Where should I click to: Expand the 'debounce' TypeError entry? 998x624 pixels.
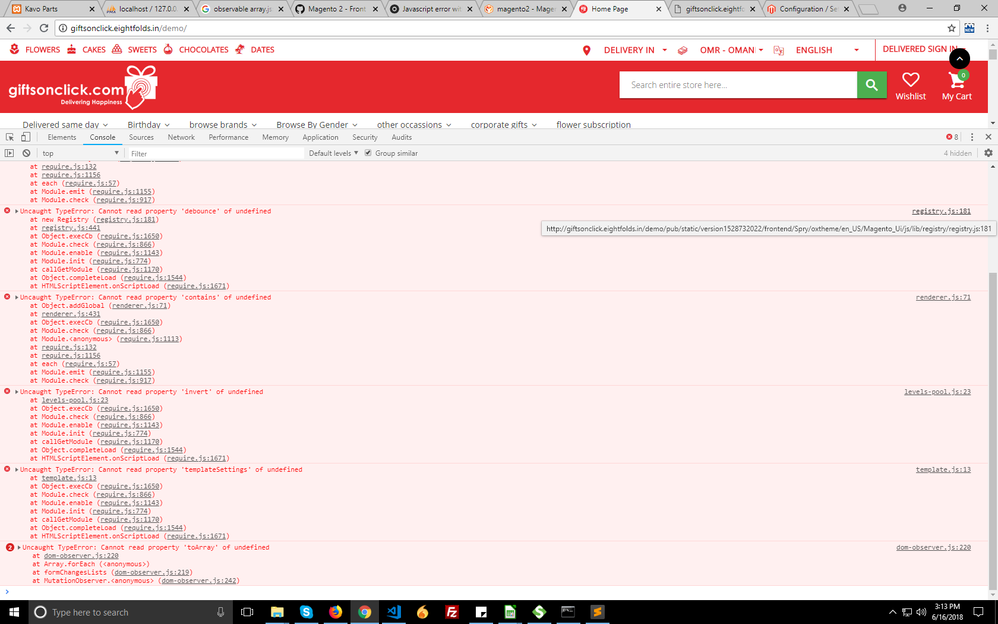click(17, 211)
